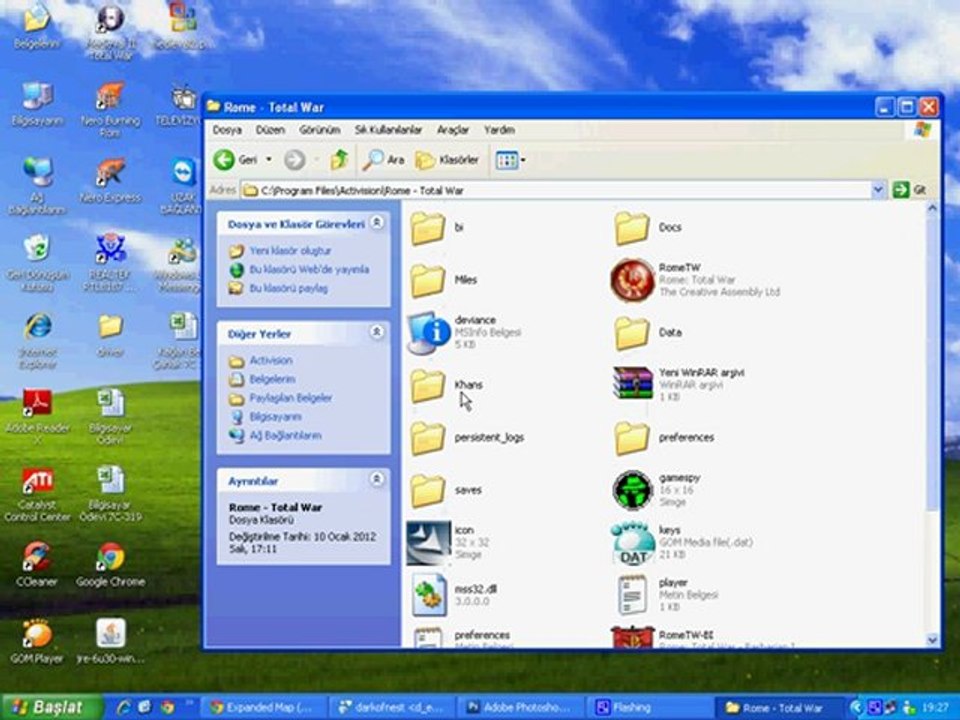Image resolution: width=960 pixels, height=720 pixels.
Task: Click the file list vertical scrollbar
Action: point(932,424)
